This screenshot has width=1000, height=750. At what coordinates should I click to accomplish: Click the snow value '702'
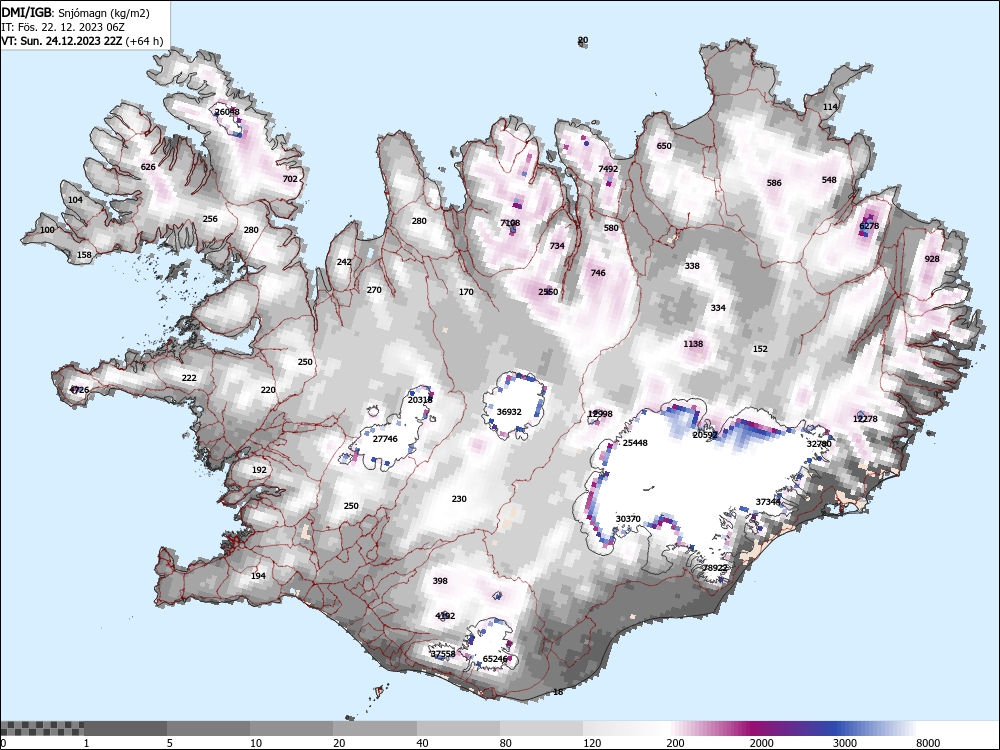[290, 179]
